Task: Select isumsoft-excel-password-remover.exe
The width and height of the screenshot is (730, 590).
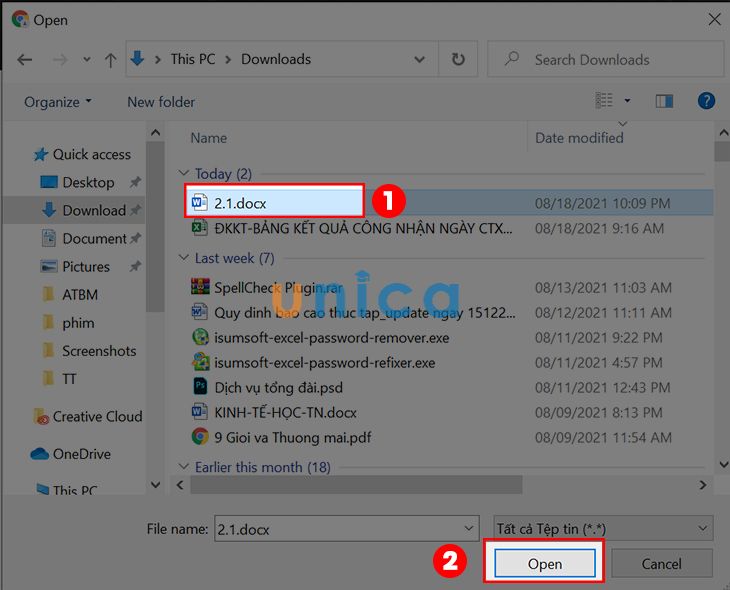Action: click(x=331, y=338)
